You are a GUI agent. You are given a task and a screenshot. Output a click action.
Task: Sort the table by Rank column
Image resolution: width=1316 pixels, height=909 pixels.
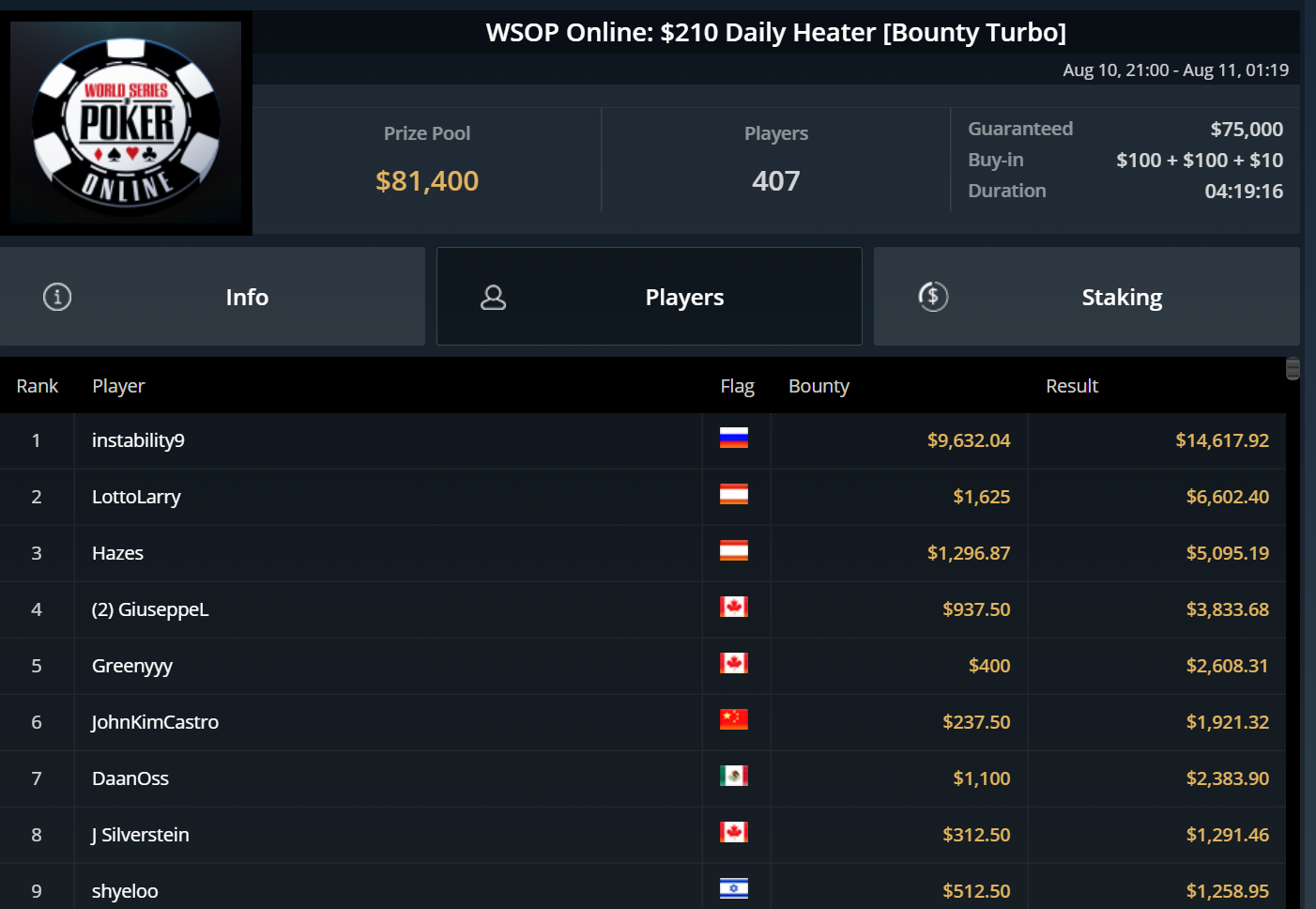pos(38,386)
